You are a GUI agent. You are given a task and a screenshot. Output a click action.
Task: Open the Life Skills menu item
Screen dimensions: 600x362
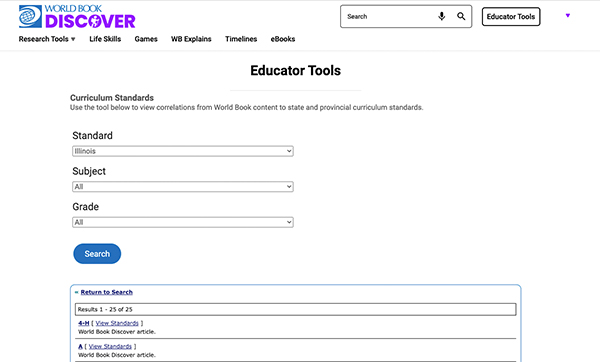click(x=105, y=39)
